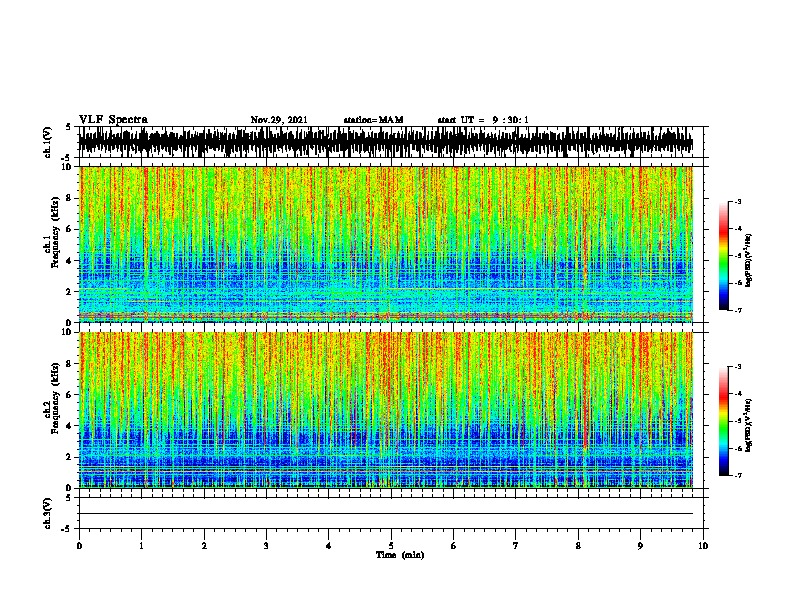Click the "4" frequency tick of ch.1 spectrogram
This screenshot has width=792, height=612.
coord(70,261)
